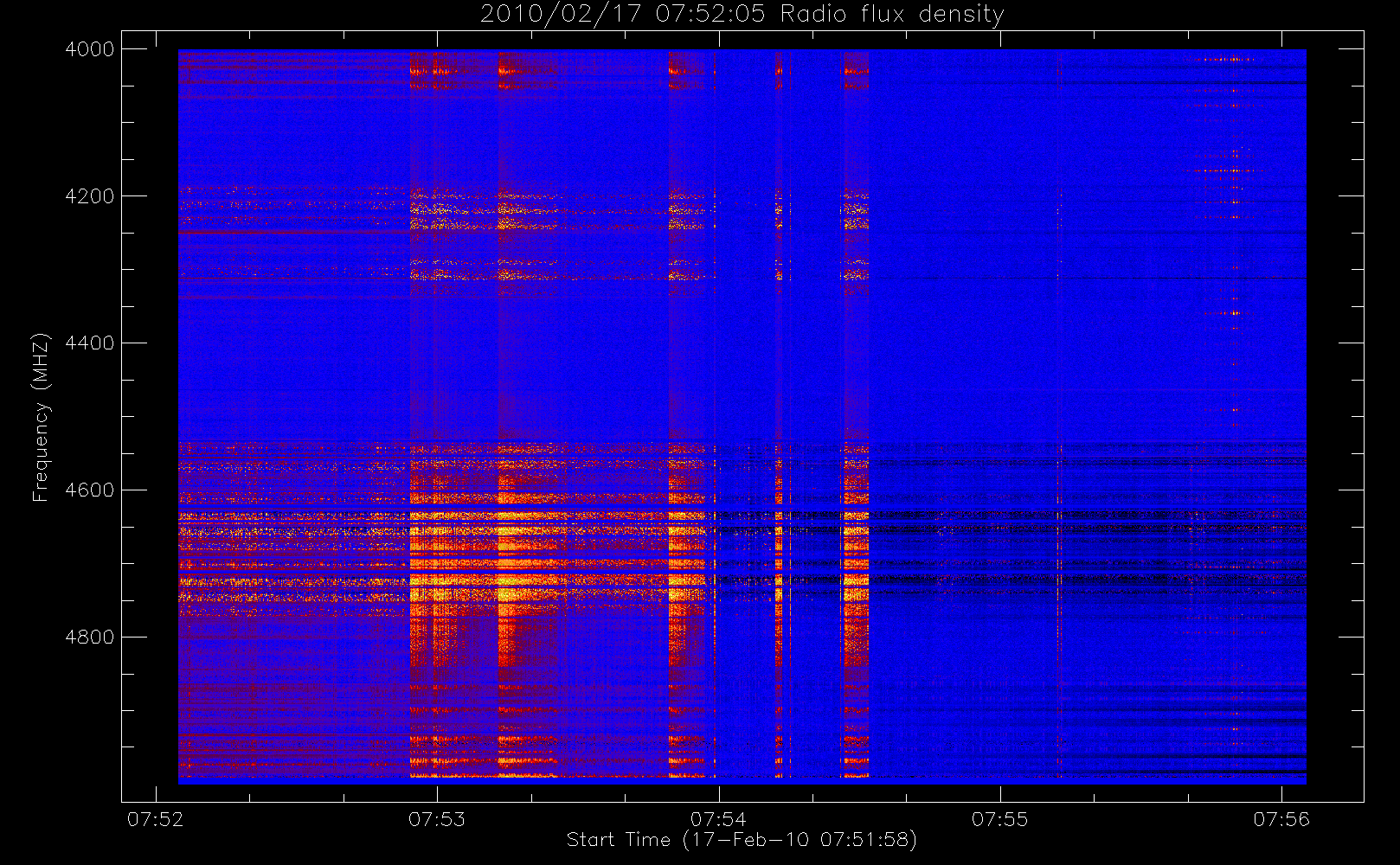Click the 4800 frequency tick label
The image size is (1400, 865).
[x=90, y=638]
